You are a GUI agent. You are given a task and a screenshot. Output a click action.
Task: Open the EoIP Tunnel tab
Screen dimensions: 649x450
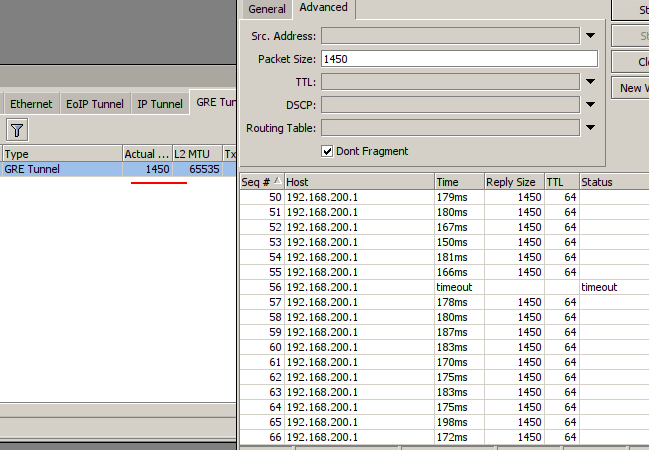pos(95,104)
